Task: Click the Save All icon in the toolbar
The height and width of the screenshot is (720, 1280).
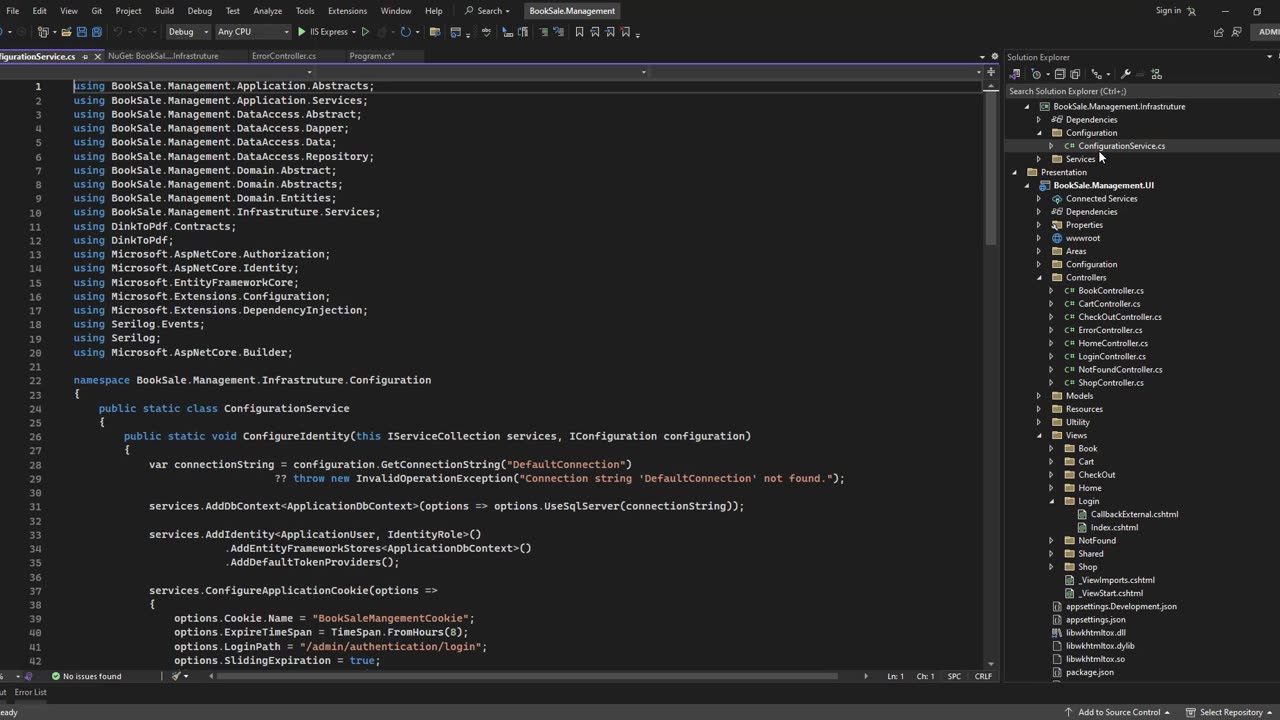Action: pyautogui.click(x=97, y=32)
